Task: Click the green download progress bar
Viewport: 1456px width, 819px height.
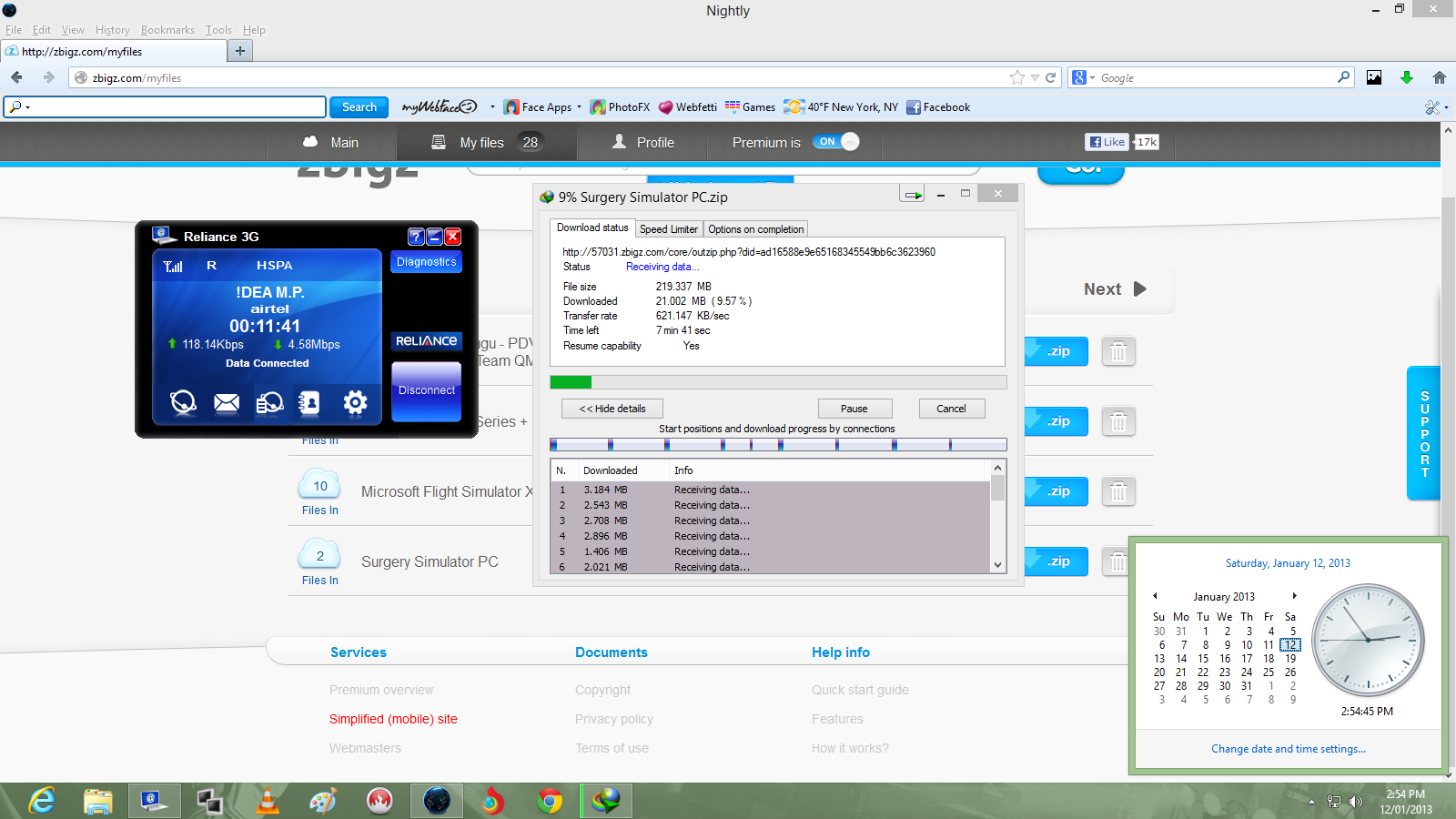Action: pos(778,382)
